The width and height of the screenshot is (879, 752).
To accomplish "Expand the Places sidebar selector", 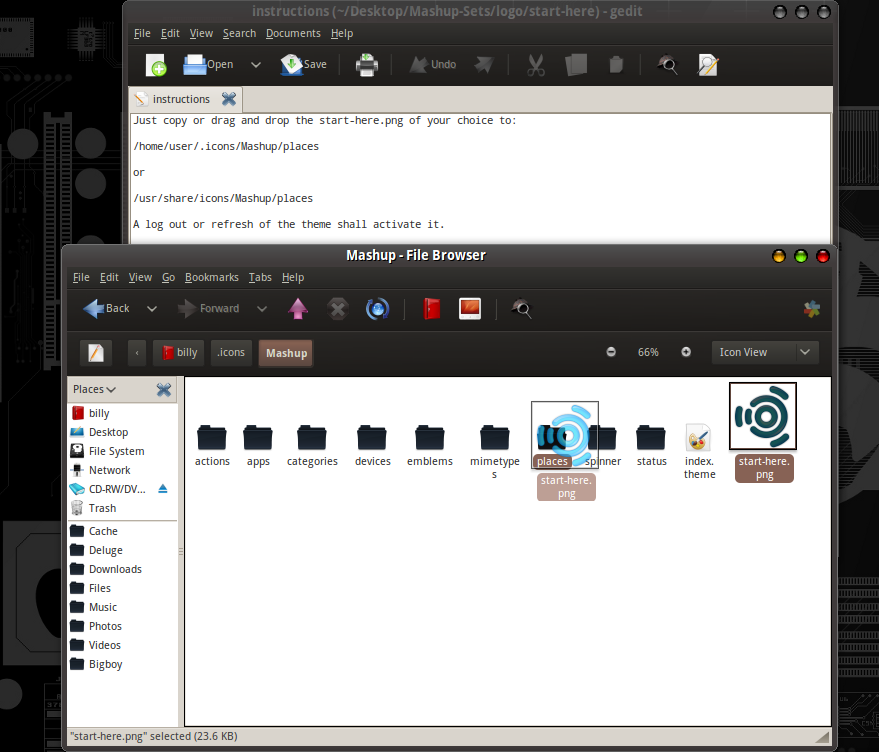I will [94, 389].
